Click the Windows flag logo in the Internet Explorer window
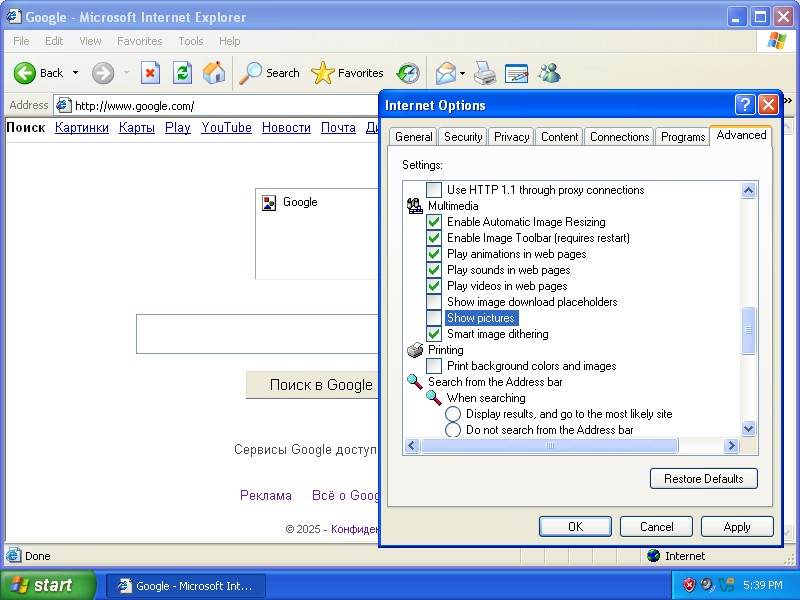 [x=777, y=40]
